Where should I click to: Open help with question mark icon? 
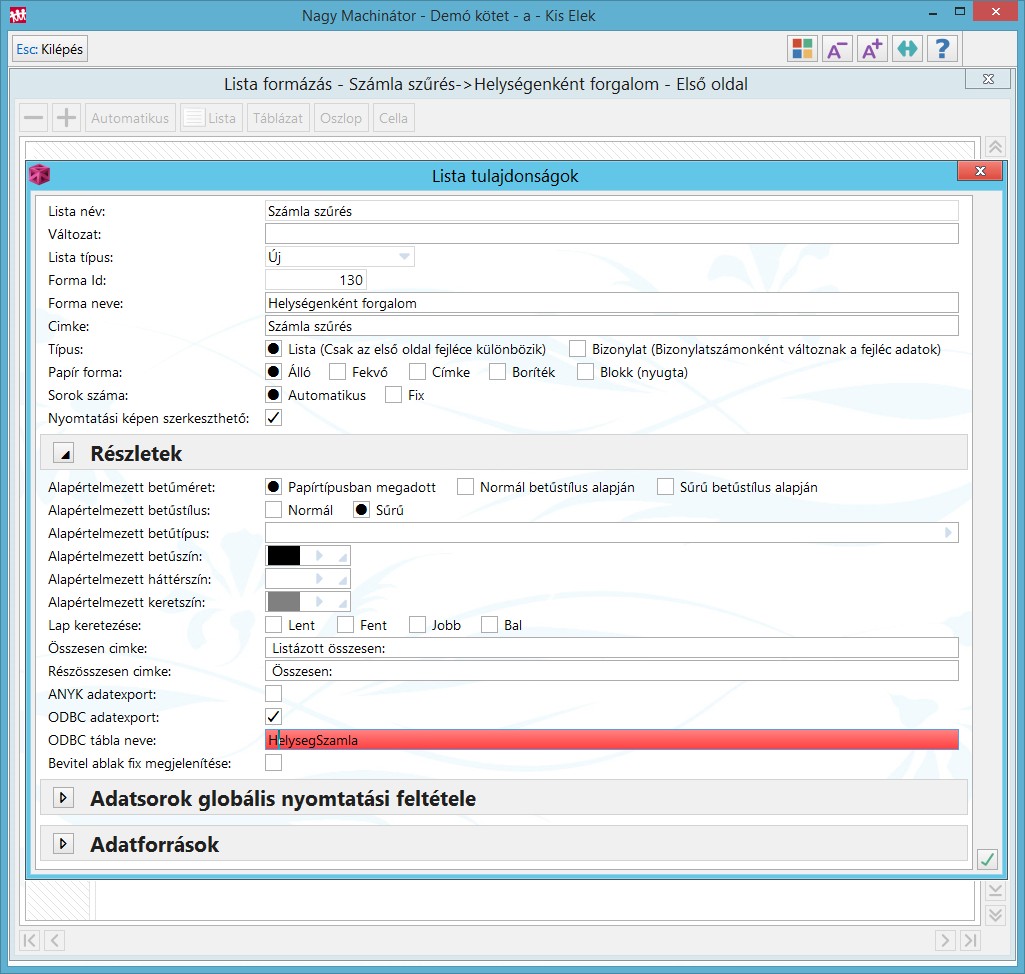pyautogui.click(x=942, y=49)
